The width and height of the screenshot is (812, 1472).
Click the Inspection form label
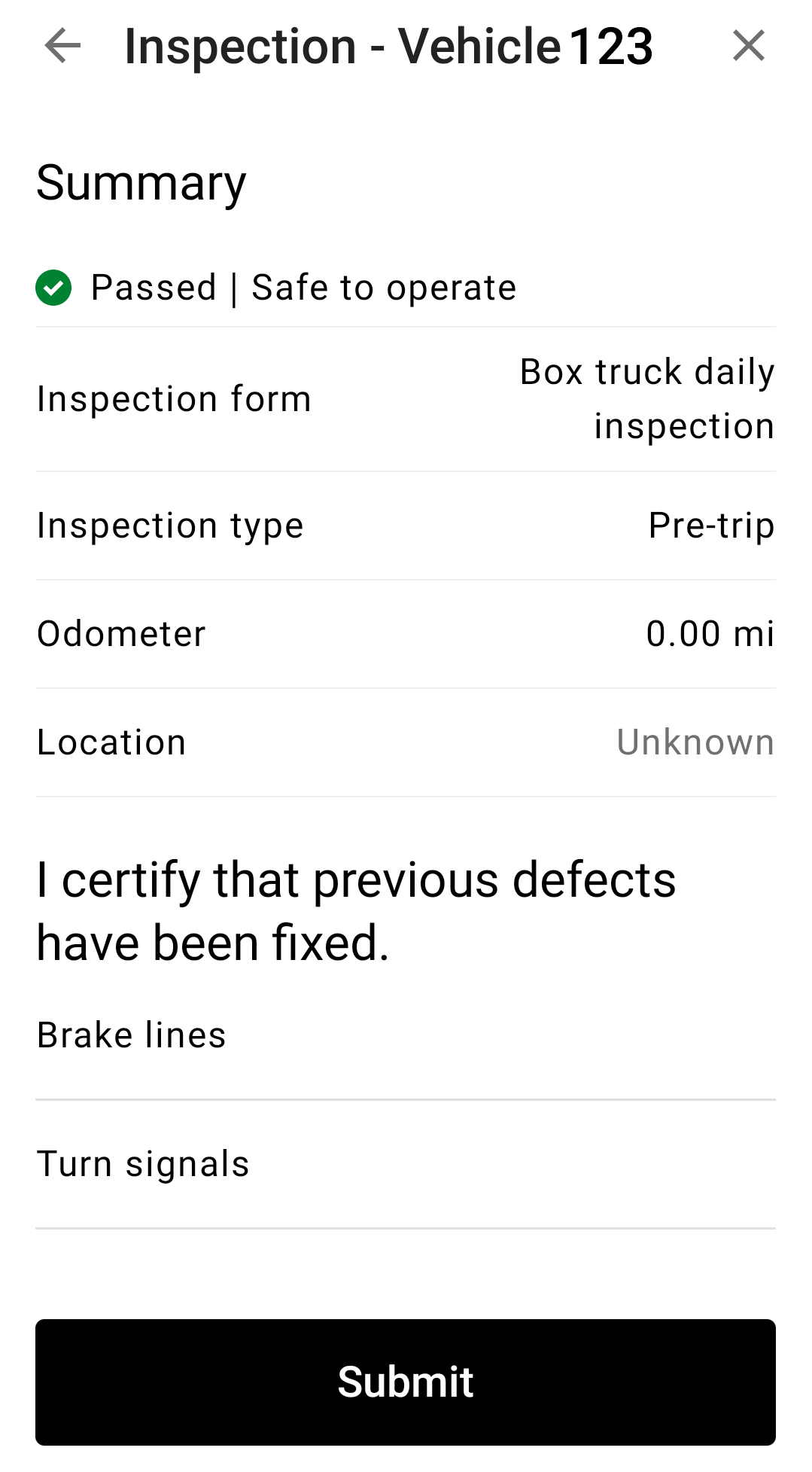point(175,399)
